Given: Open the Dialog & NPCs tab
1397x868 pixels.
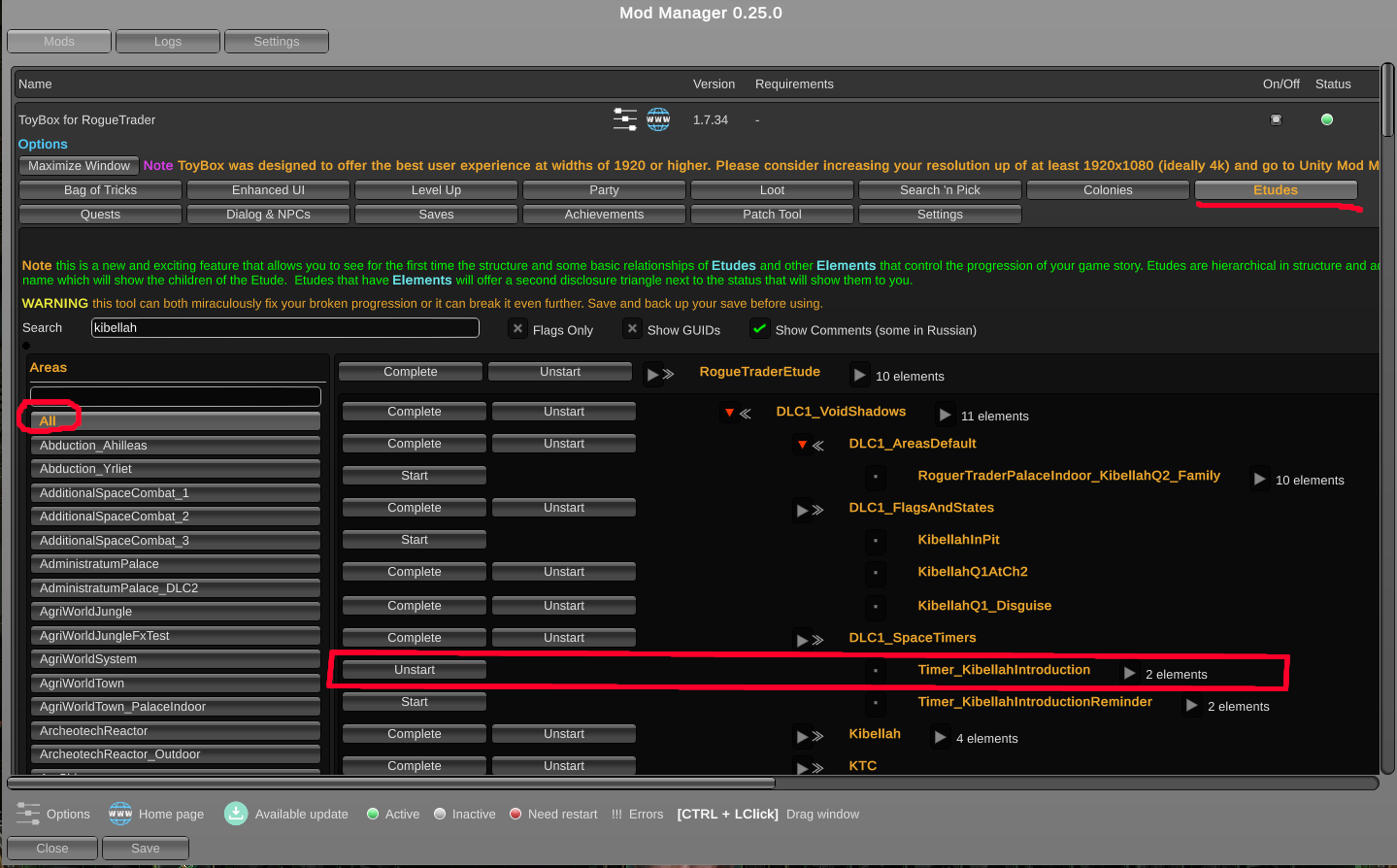Looking at the screenshot, I should 268,215.
